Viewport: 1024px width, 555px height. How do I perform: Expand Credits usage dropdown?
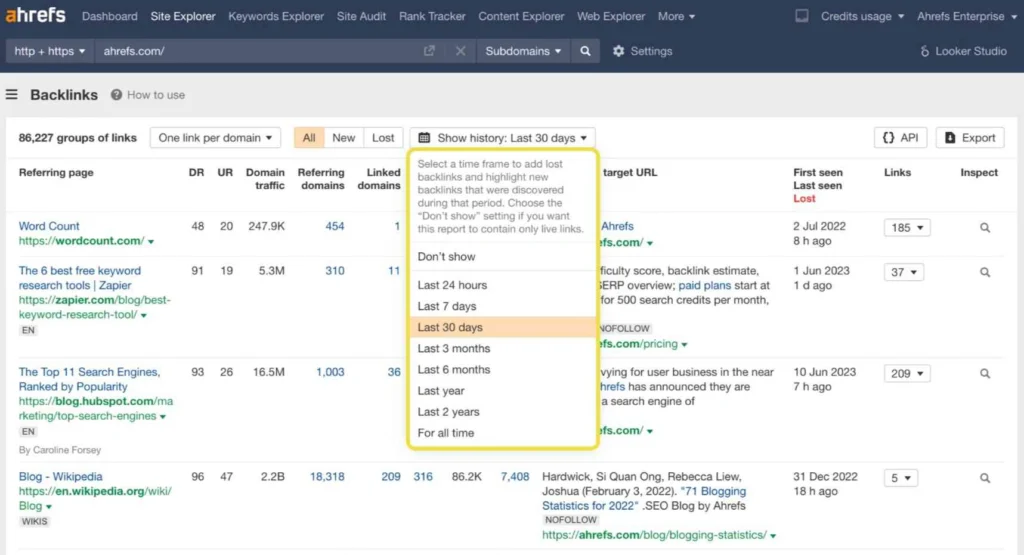[x=863, y=16]
